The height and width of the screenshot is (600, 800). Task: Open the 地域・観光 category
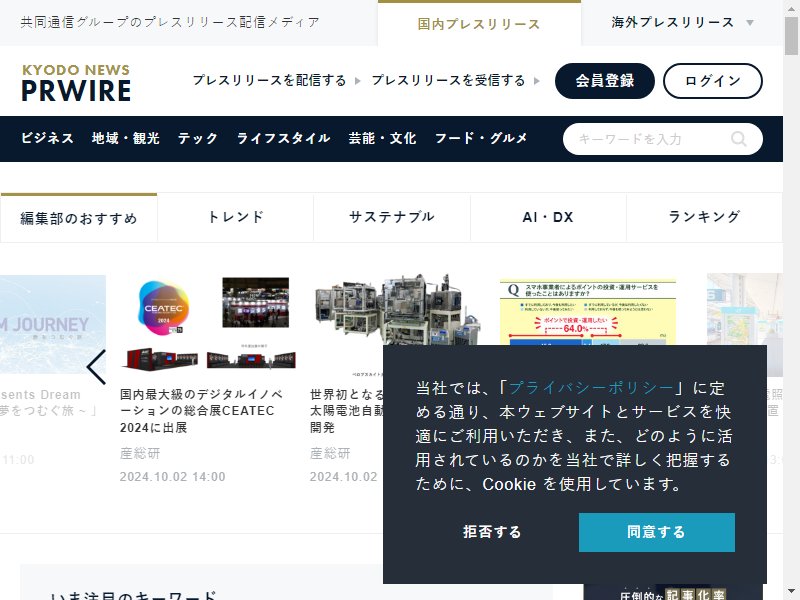point(126,138)
